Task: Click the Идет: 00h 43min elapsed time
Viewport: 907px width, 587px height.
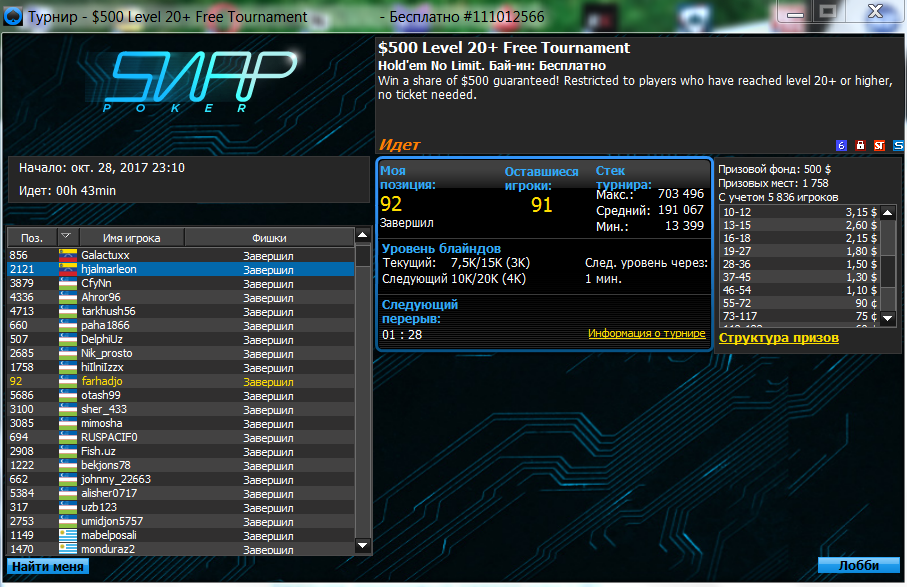Action: pos(67,191)
